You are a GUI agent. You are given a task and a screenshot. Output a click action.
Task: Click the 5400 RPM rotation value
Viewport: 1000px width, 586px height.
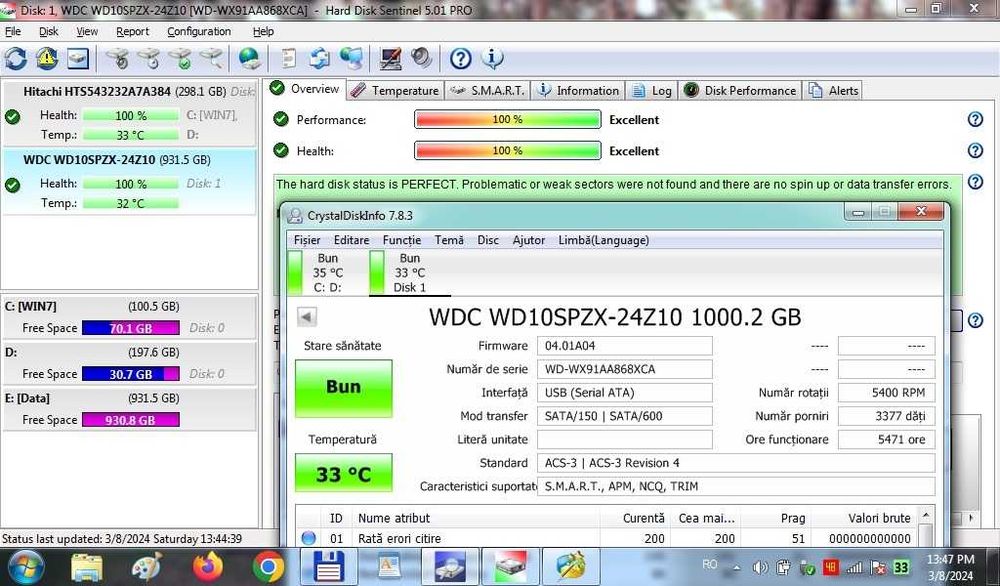pos(886,393)
